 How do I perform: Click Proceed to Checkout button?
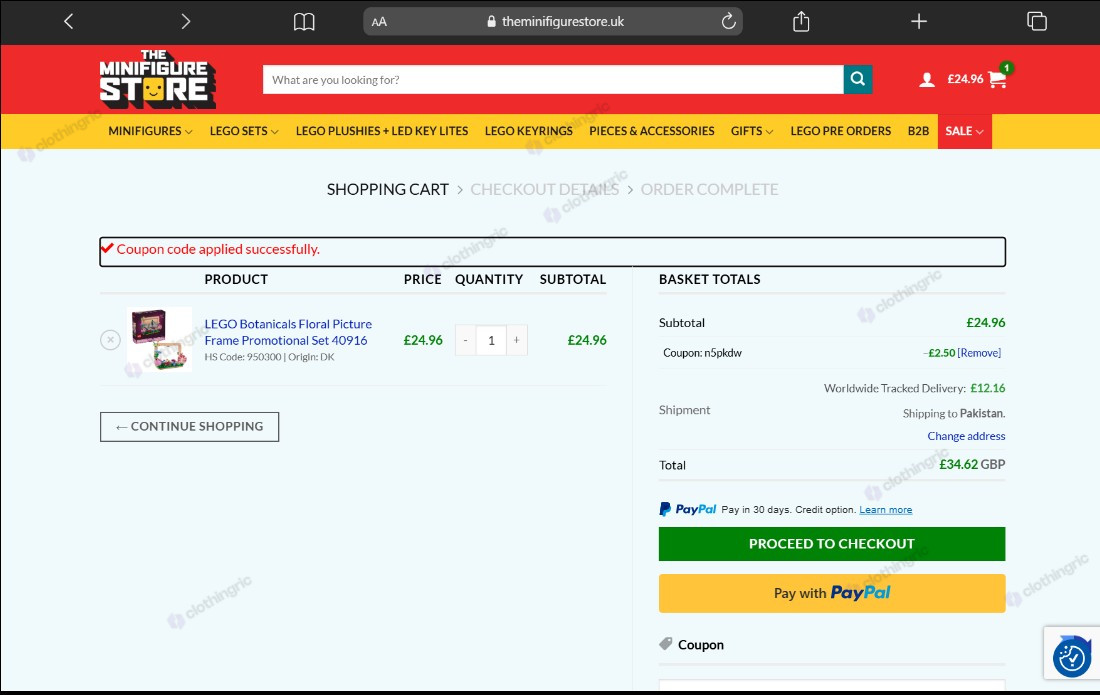point(831,544)
